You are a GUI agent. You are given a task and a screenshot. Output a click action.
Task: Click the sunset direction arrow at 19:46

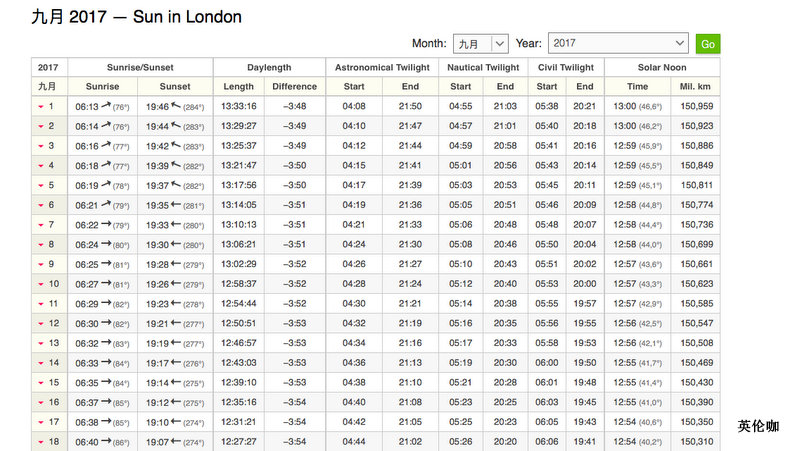tap(177, 106)
